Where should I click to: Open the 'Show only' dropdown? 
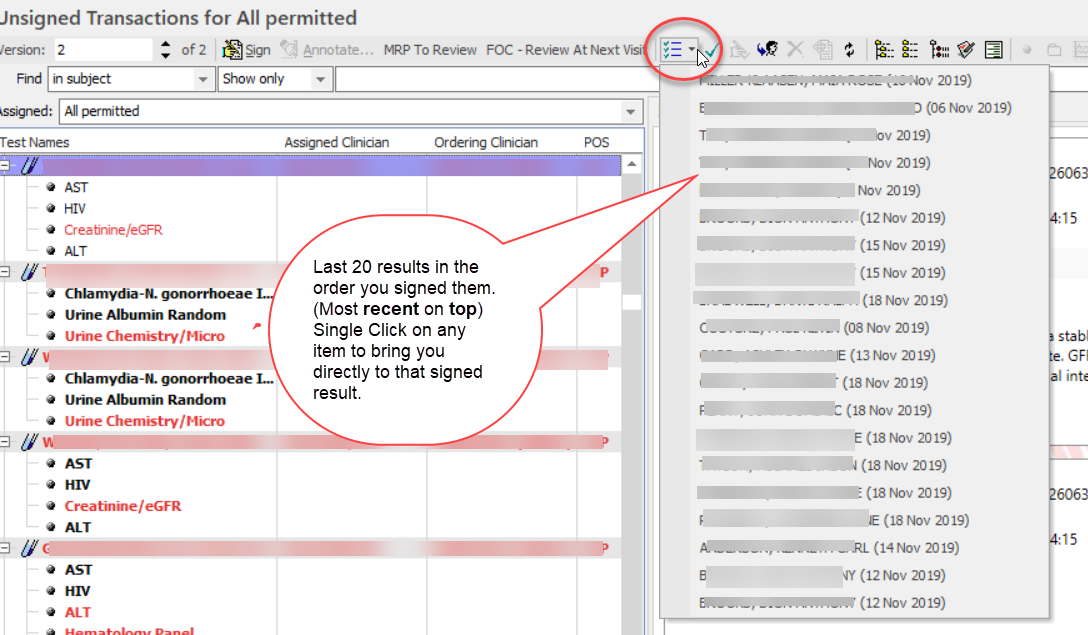(321, 79)
